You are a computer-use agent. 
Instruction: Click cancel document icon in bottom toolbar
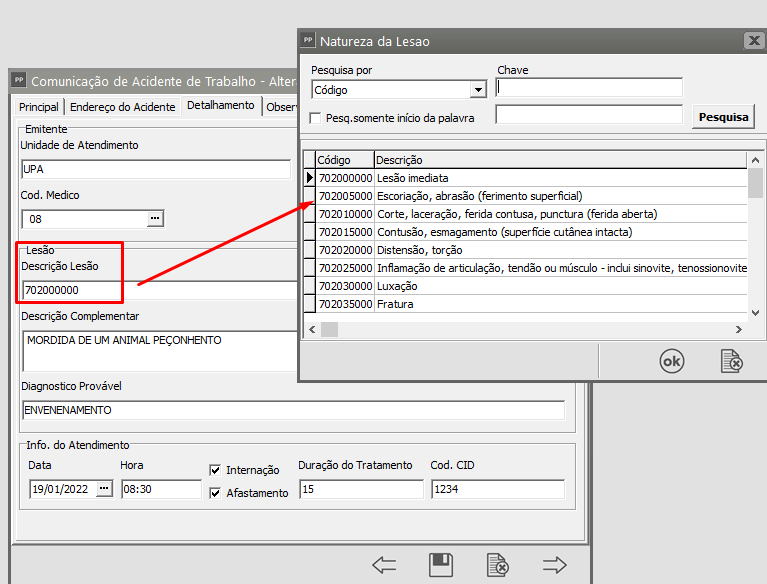[x=497, y=565]
